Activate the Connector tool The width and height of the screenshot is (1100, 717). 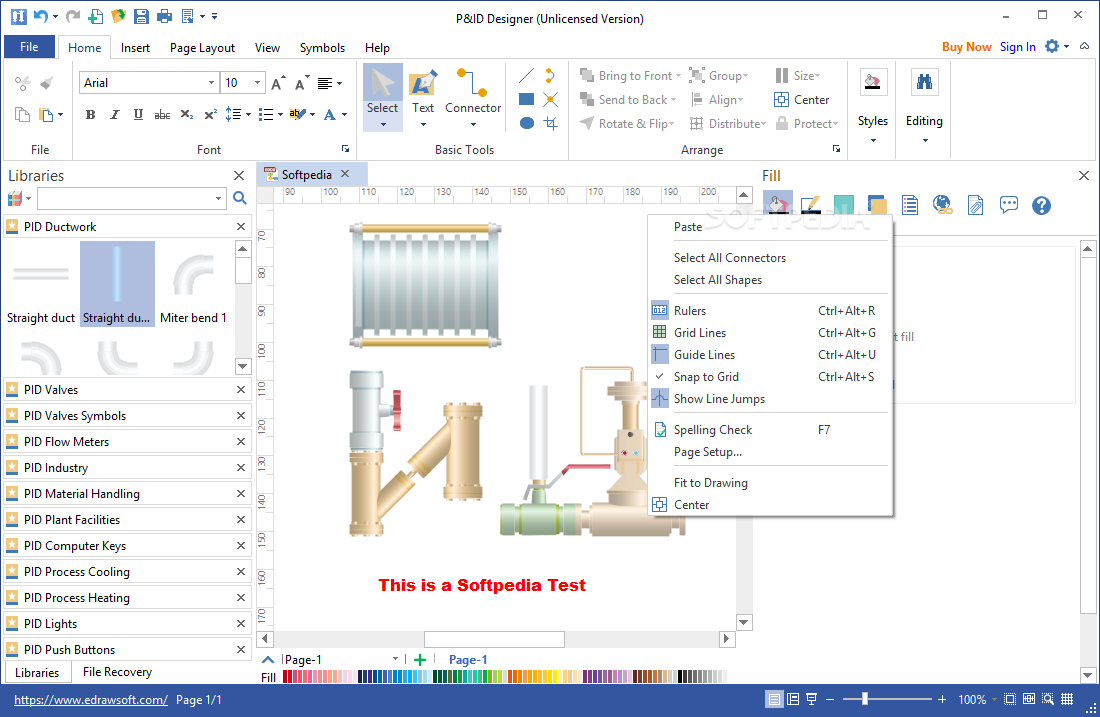coord(473,97)
